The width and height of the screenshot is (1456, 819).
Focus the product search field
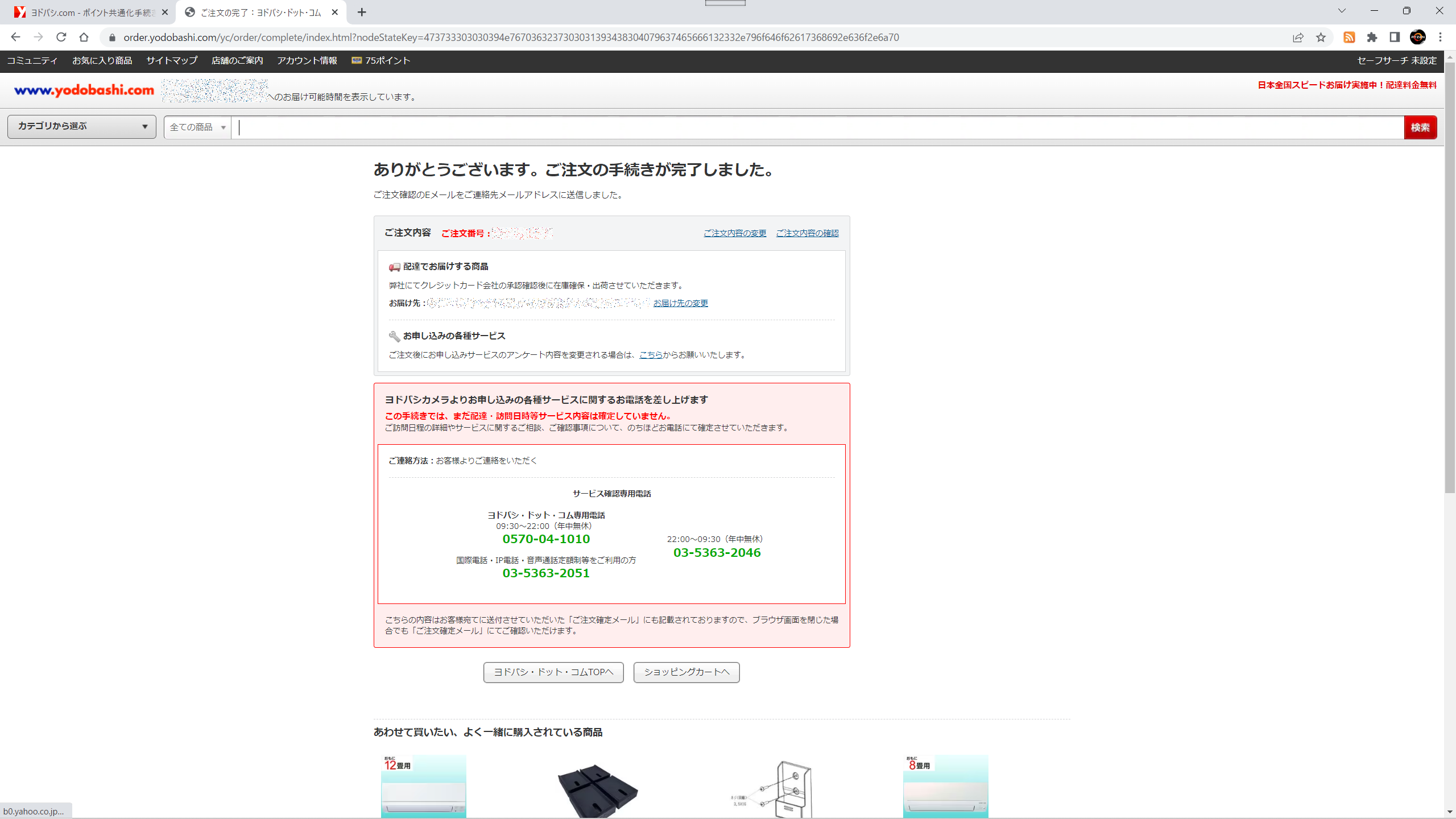tap(818, 127)
